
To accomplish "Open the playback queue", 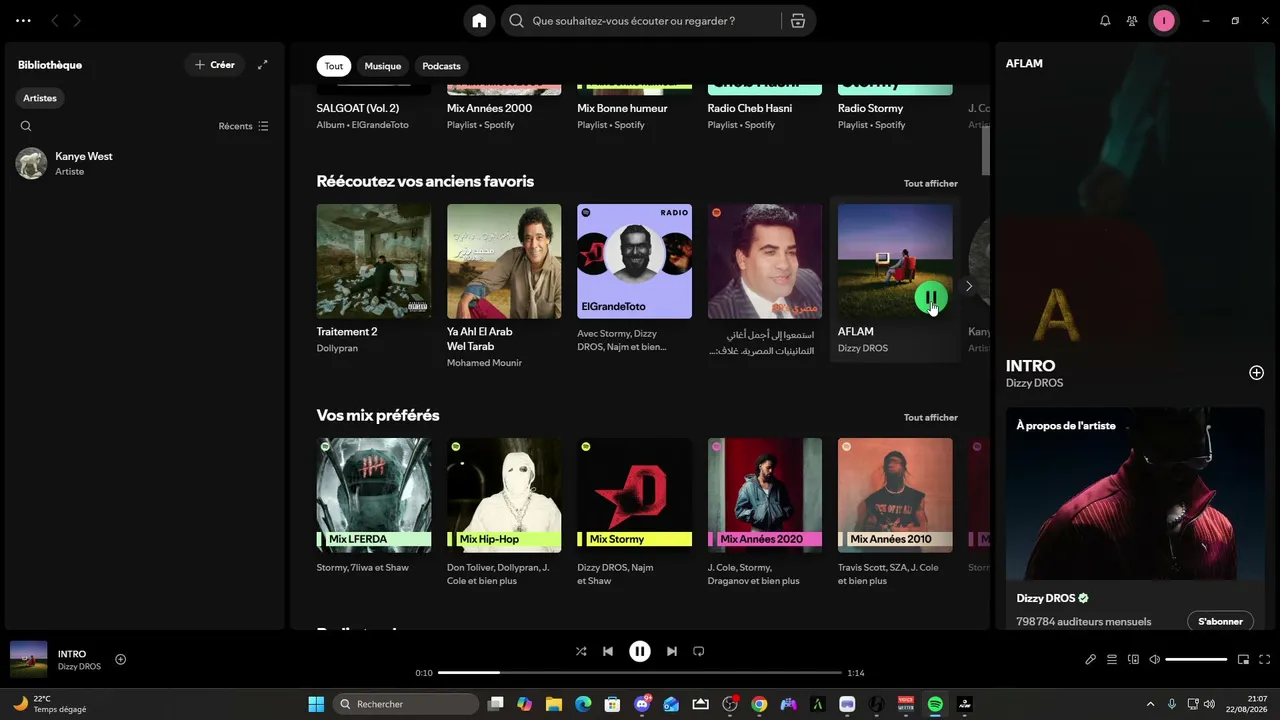I will tap(1112, 660).
